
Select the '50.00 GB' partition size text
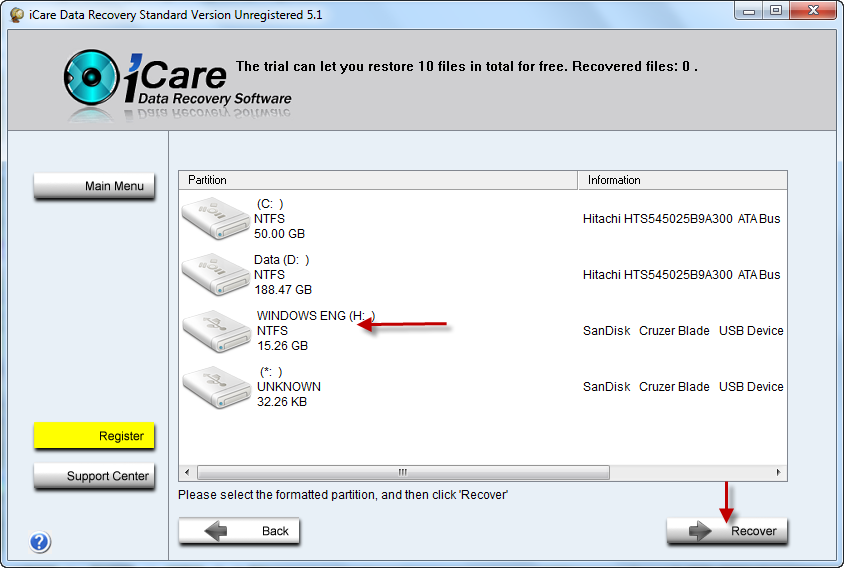[279, 234]
